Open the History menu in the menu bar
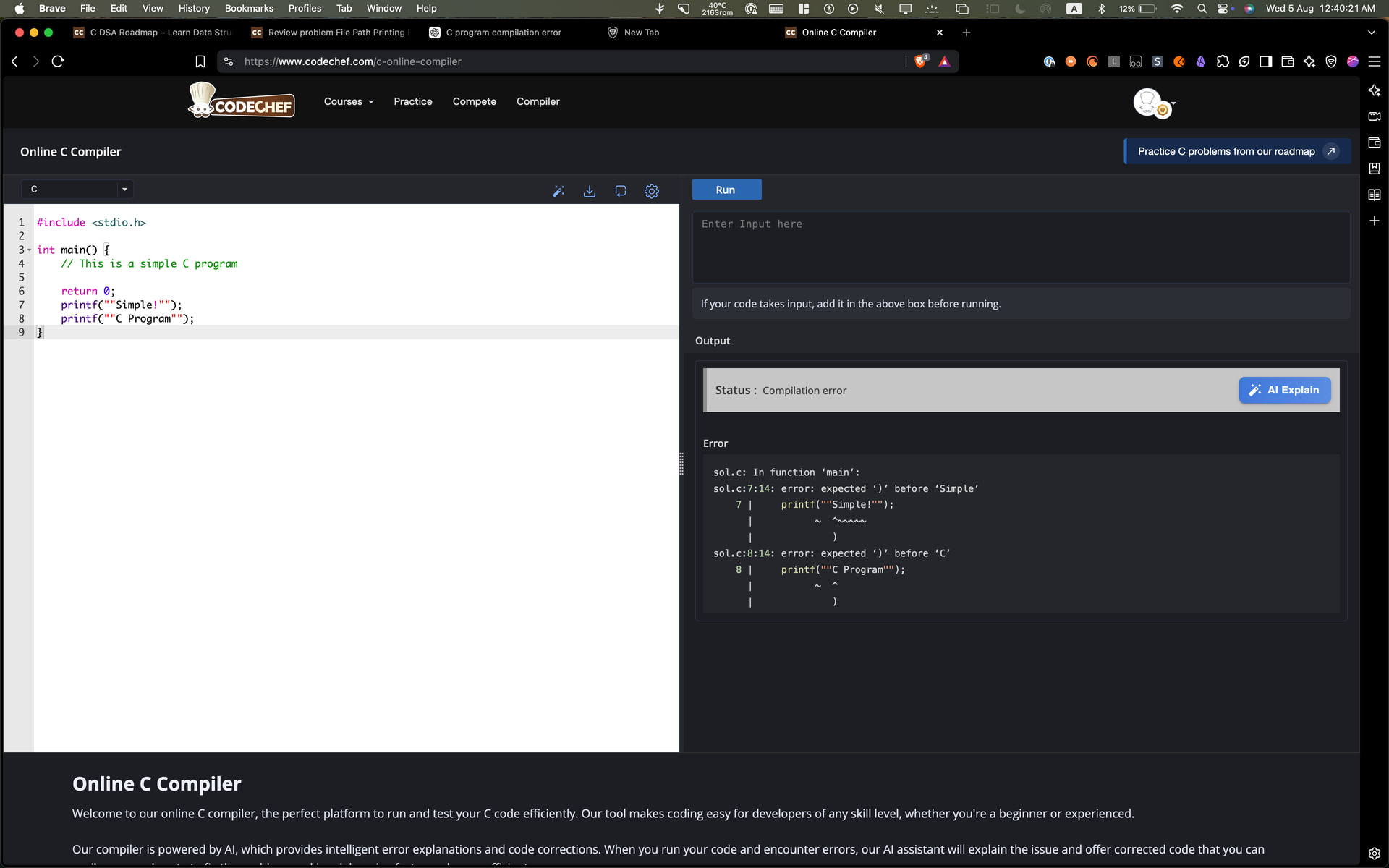1389x868 pixels. 194,9
